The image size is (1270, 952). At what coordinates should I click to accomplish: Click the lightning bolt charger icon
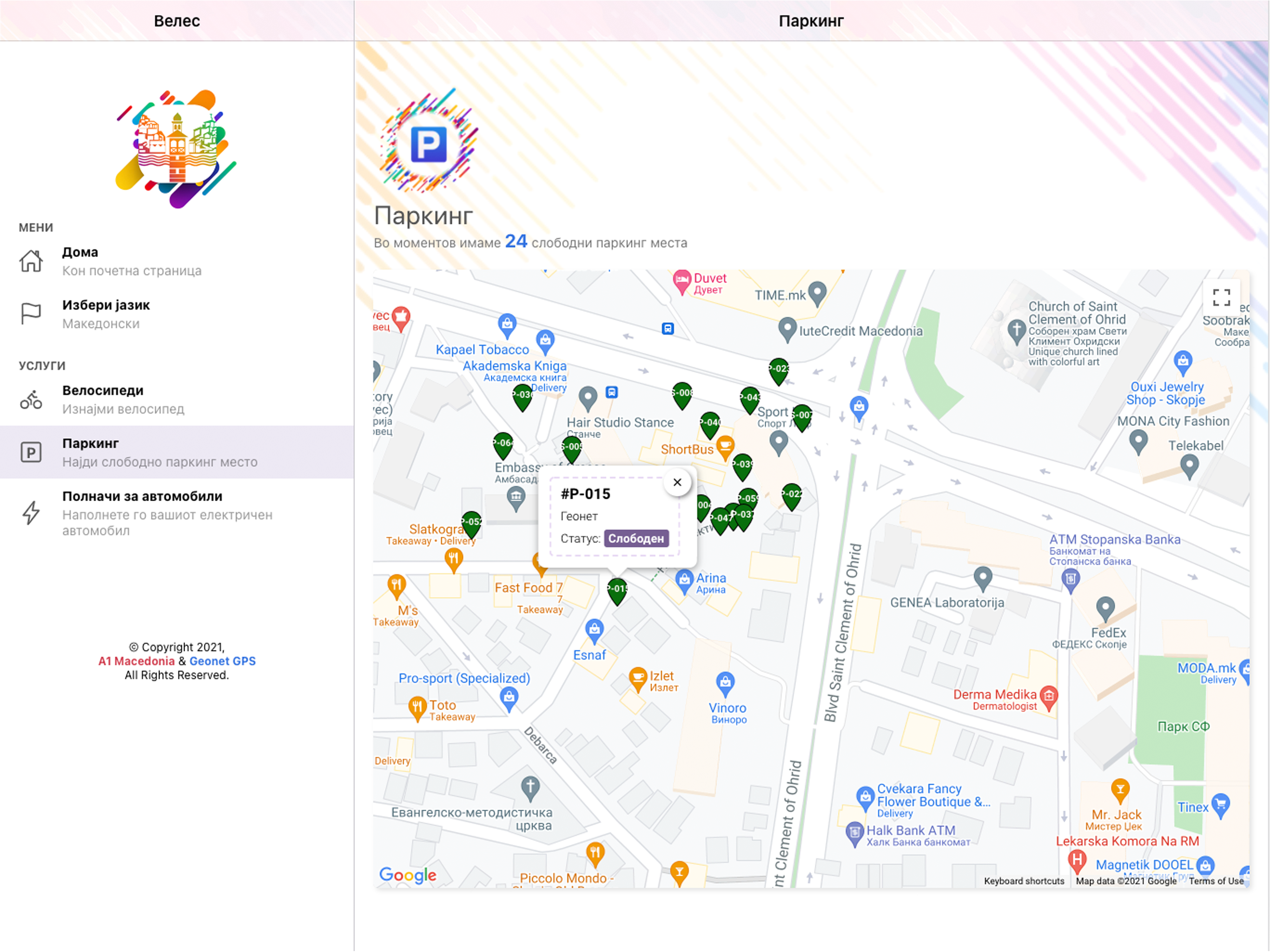31,513
